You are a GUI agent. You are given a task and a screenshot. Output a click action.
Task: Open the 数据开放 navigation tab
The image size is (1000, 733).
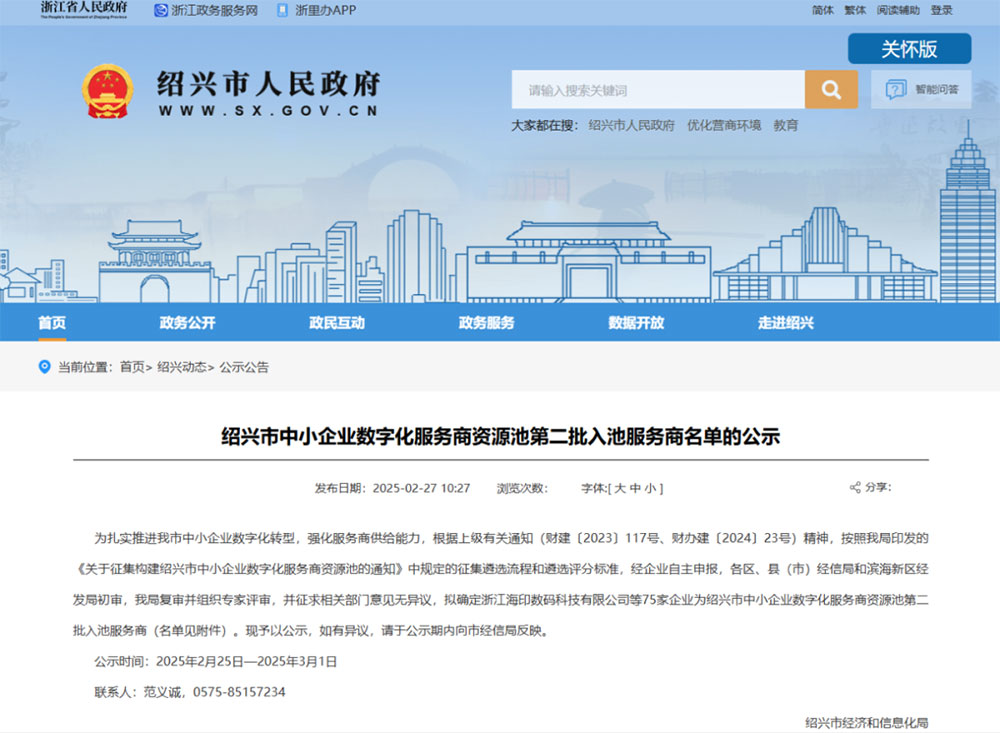coord(636,323)
